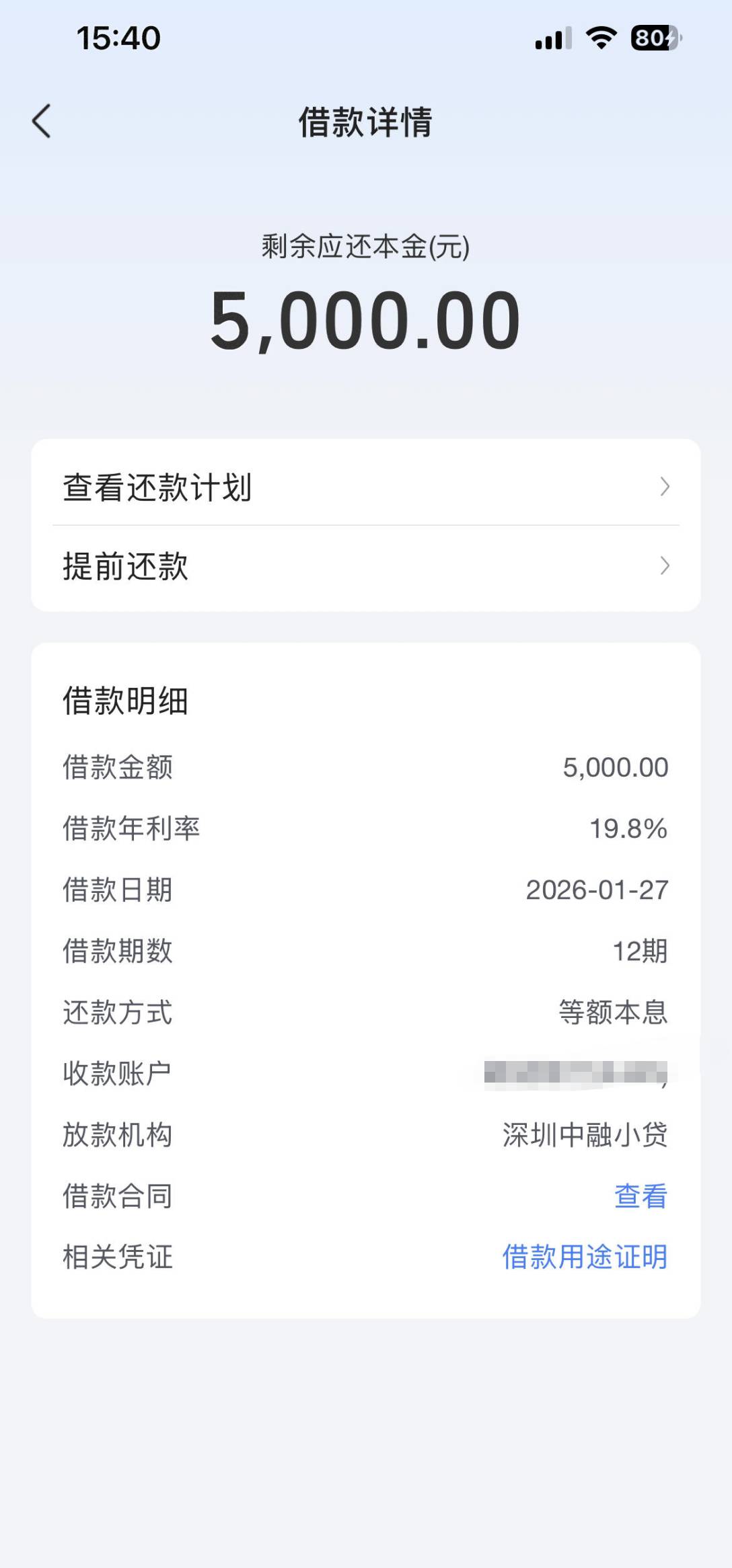The width and height of the screenshot is (732, 1568).
Task: Tap the large 剩余应还本金 amount figure
Action: click(x=365, y=321)
